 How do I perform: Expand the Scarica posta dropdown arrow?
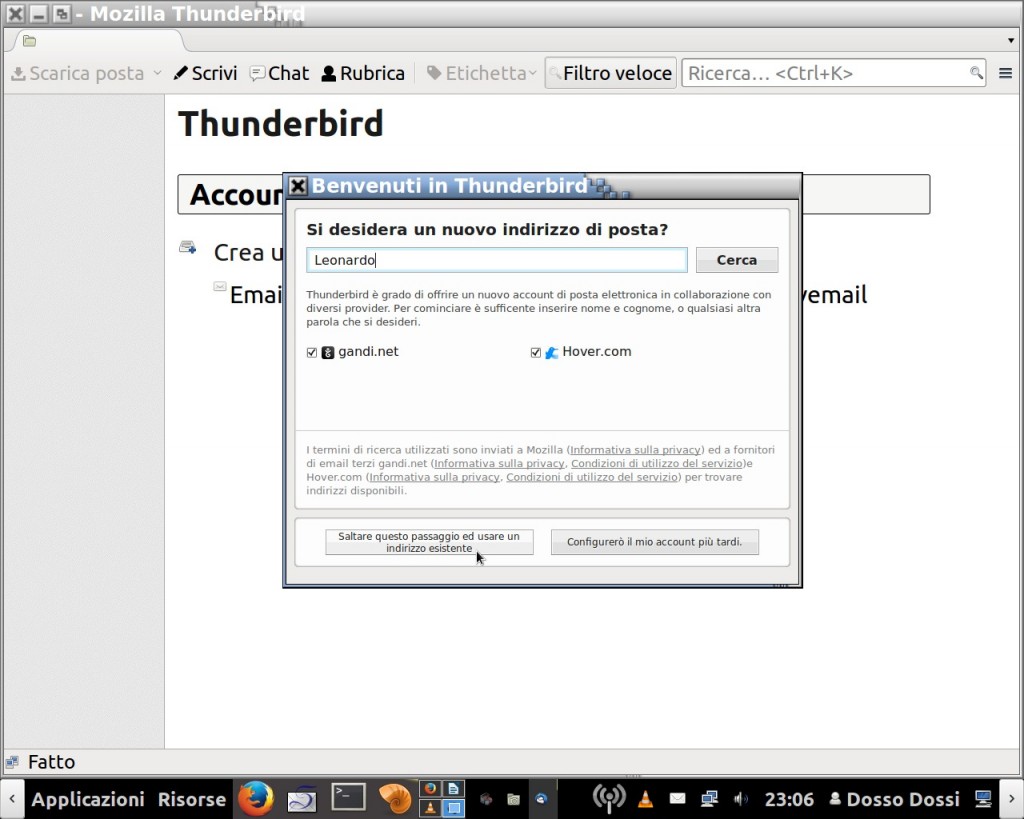(157, 73)
